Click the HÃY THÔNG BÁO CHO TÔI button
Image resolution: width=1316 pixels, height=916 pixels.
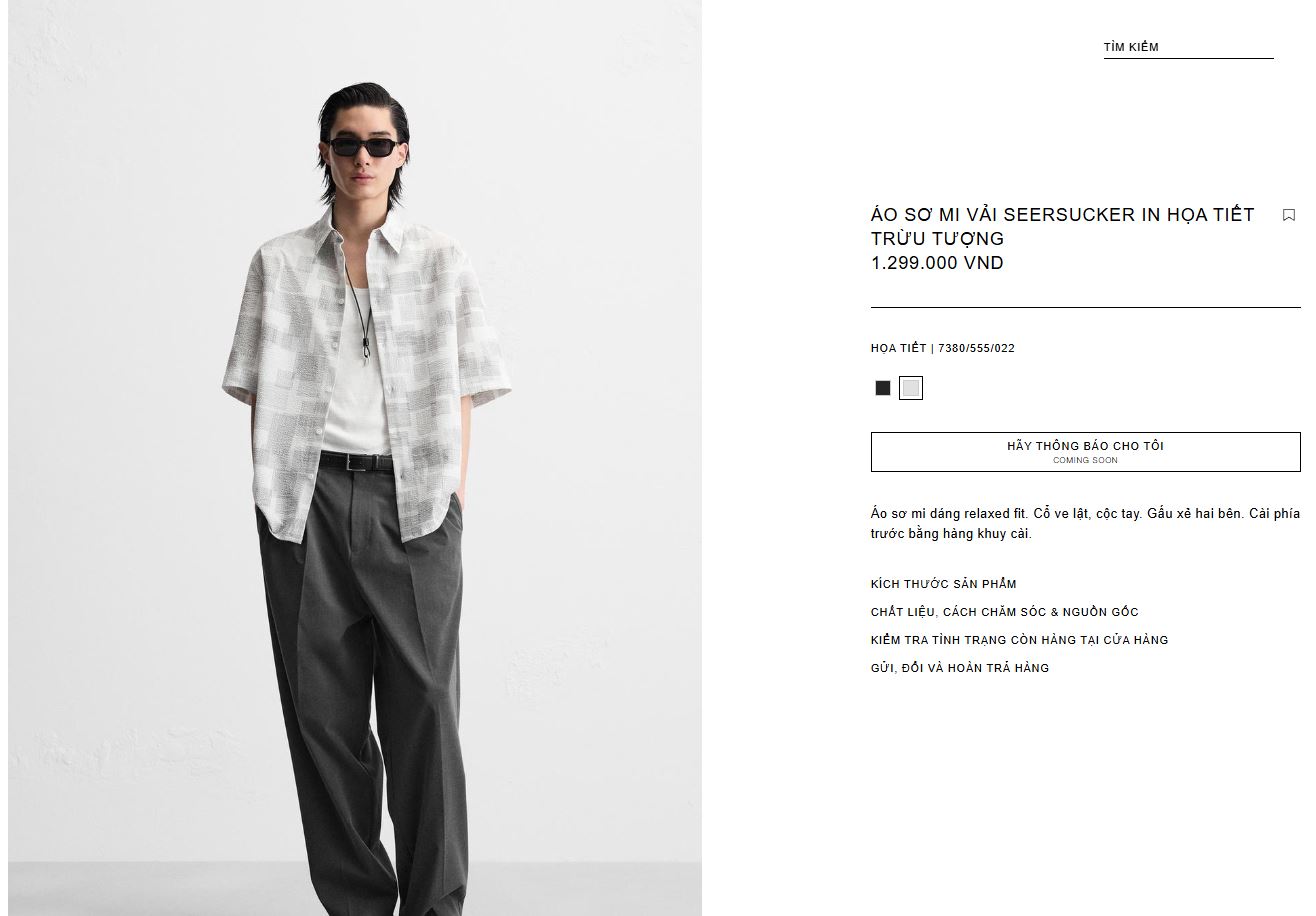(x=1086, y=452)
